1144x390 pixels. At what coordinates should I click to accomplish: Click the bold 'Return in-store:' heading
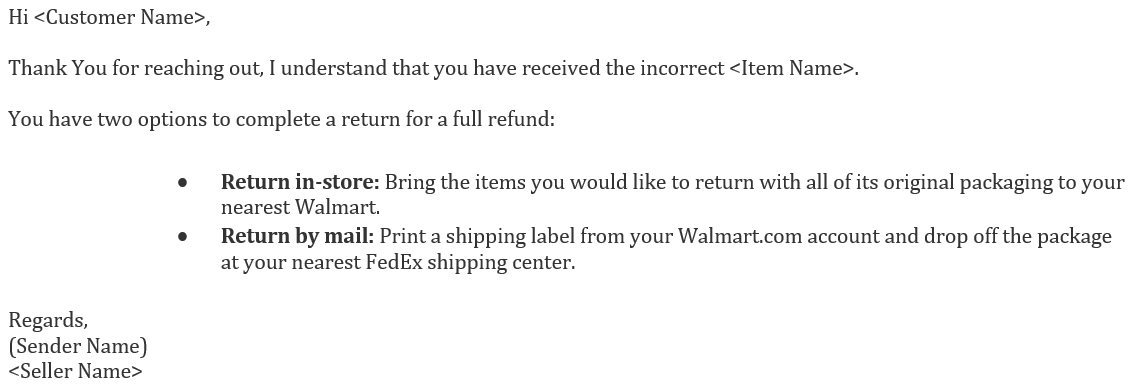(300, 182)
